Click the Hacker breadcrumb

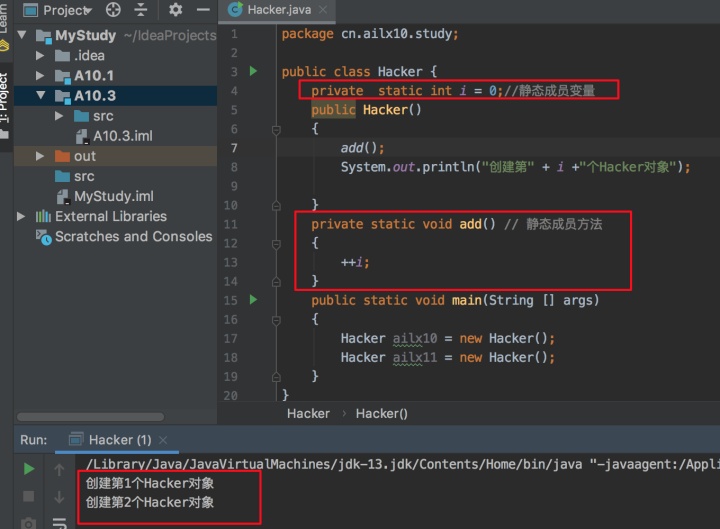point(308,414)
